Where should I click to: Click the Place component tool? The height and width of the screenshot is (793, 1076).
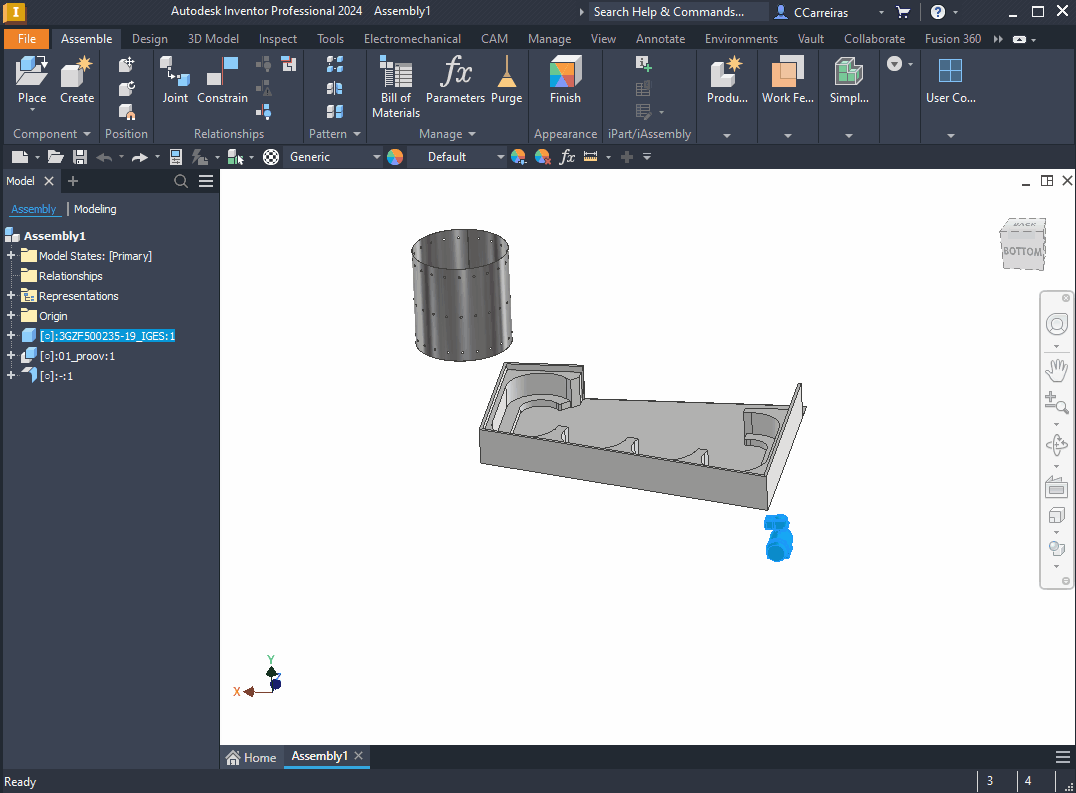32,80
